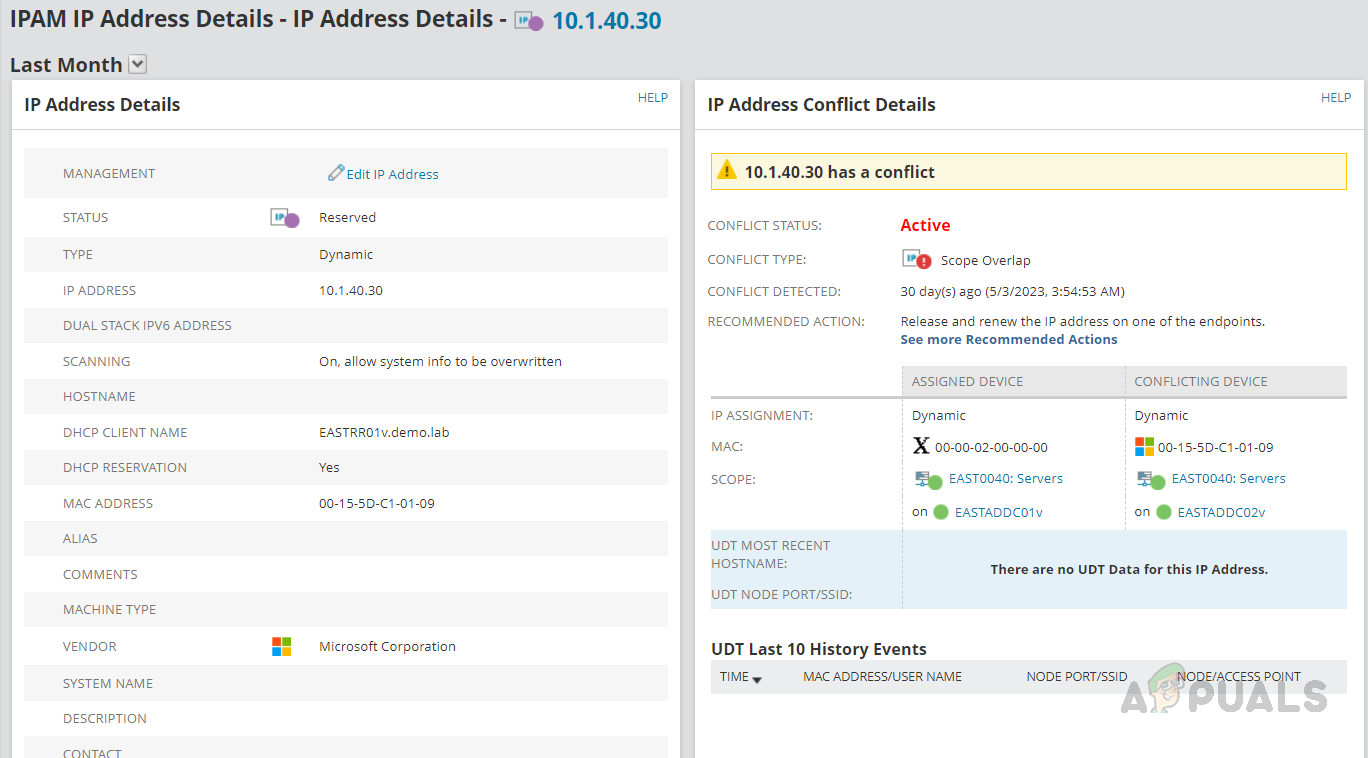Open HELP in IP Address Details panel
The image size is (1368, 758).
pyautogui.click(x=652, y=98)
